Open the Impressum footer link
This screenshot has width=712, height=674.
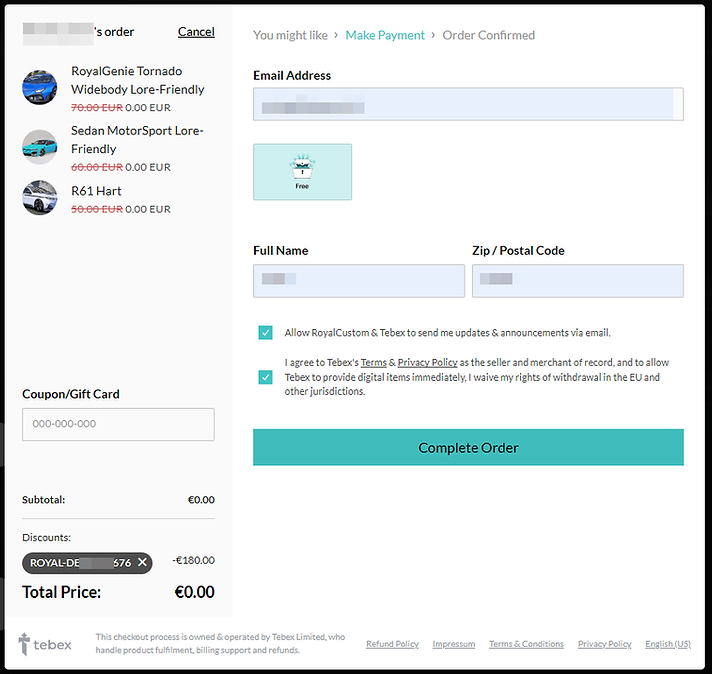click(454, 644)
